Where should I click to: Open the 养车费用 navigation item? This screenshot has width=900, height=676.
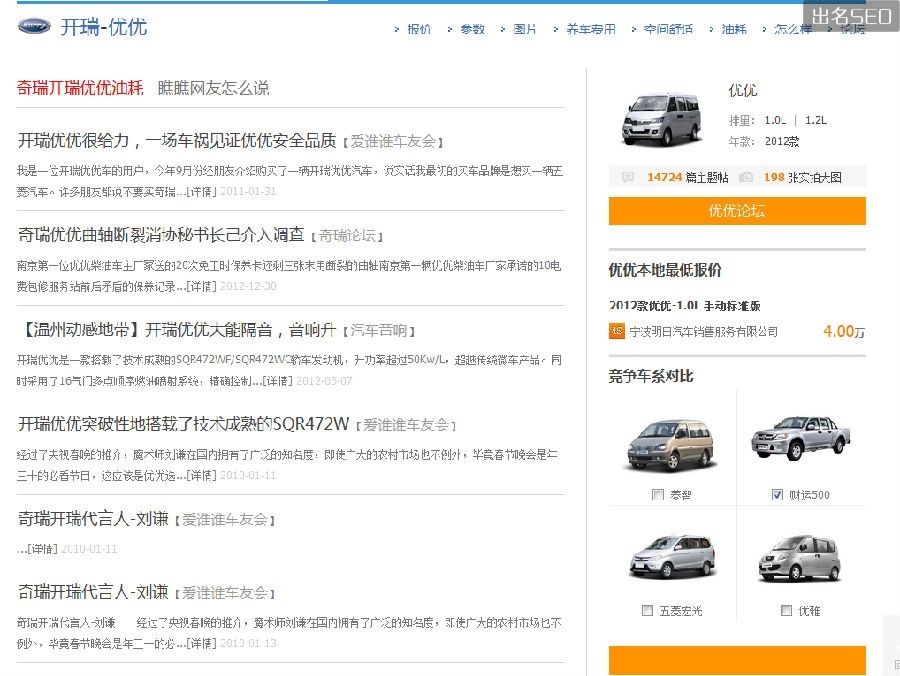[x=591, y=29]
